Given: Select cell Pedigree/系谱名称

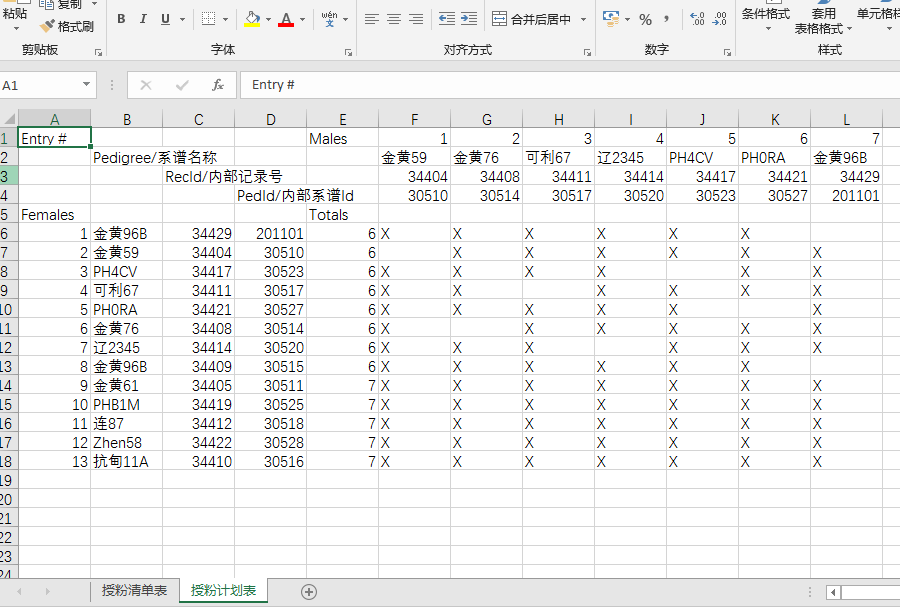Looking at the screenshot, I should point(127,157).
